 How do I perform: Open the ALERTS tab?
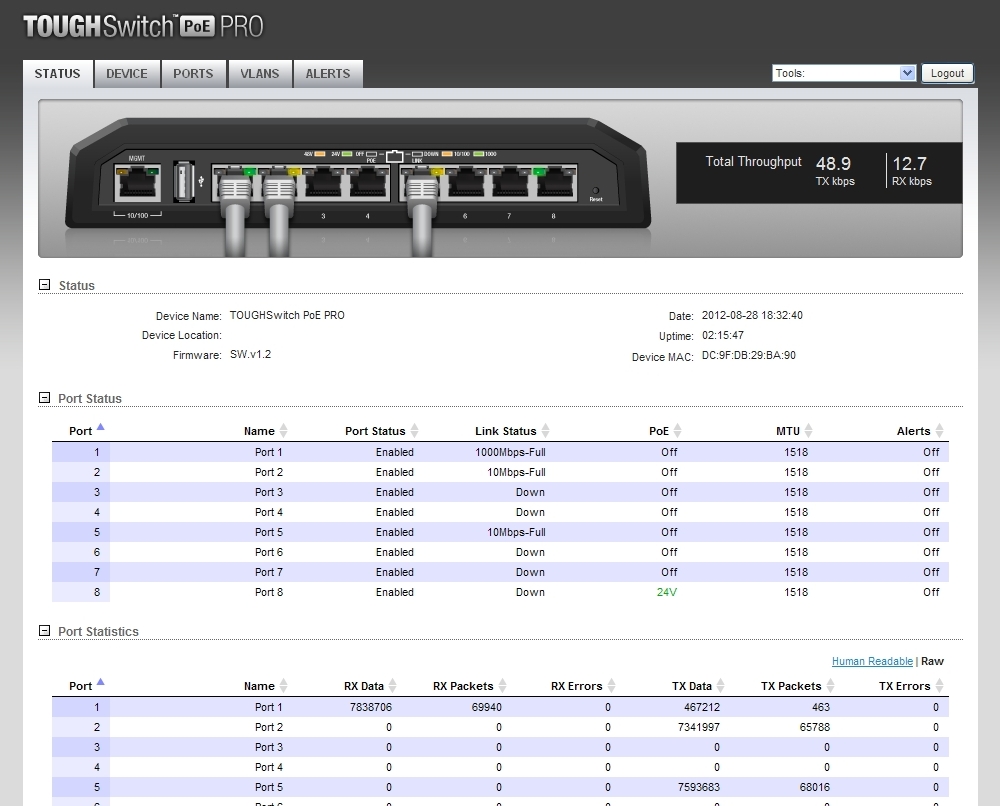tap(328, 74)
